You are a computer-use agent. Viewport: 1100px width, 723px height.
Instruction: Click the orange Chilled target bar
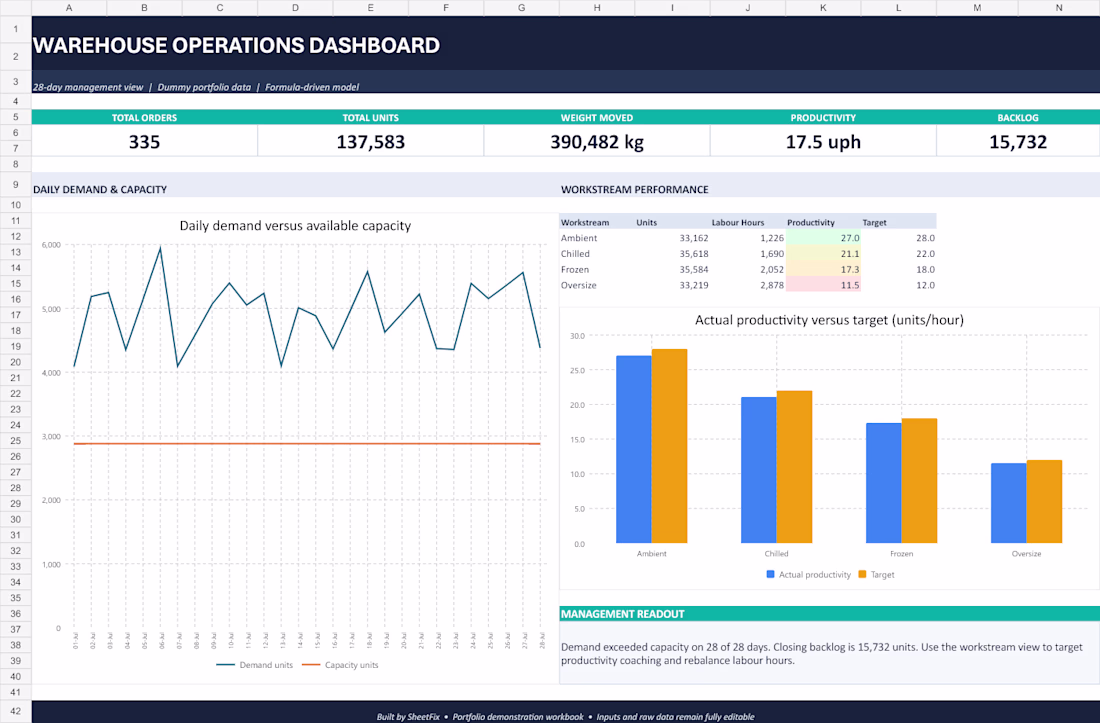click(x=794, y=467)
